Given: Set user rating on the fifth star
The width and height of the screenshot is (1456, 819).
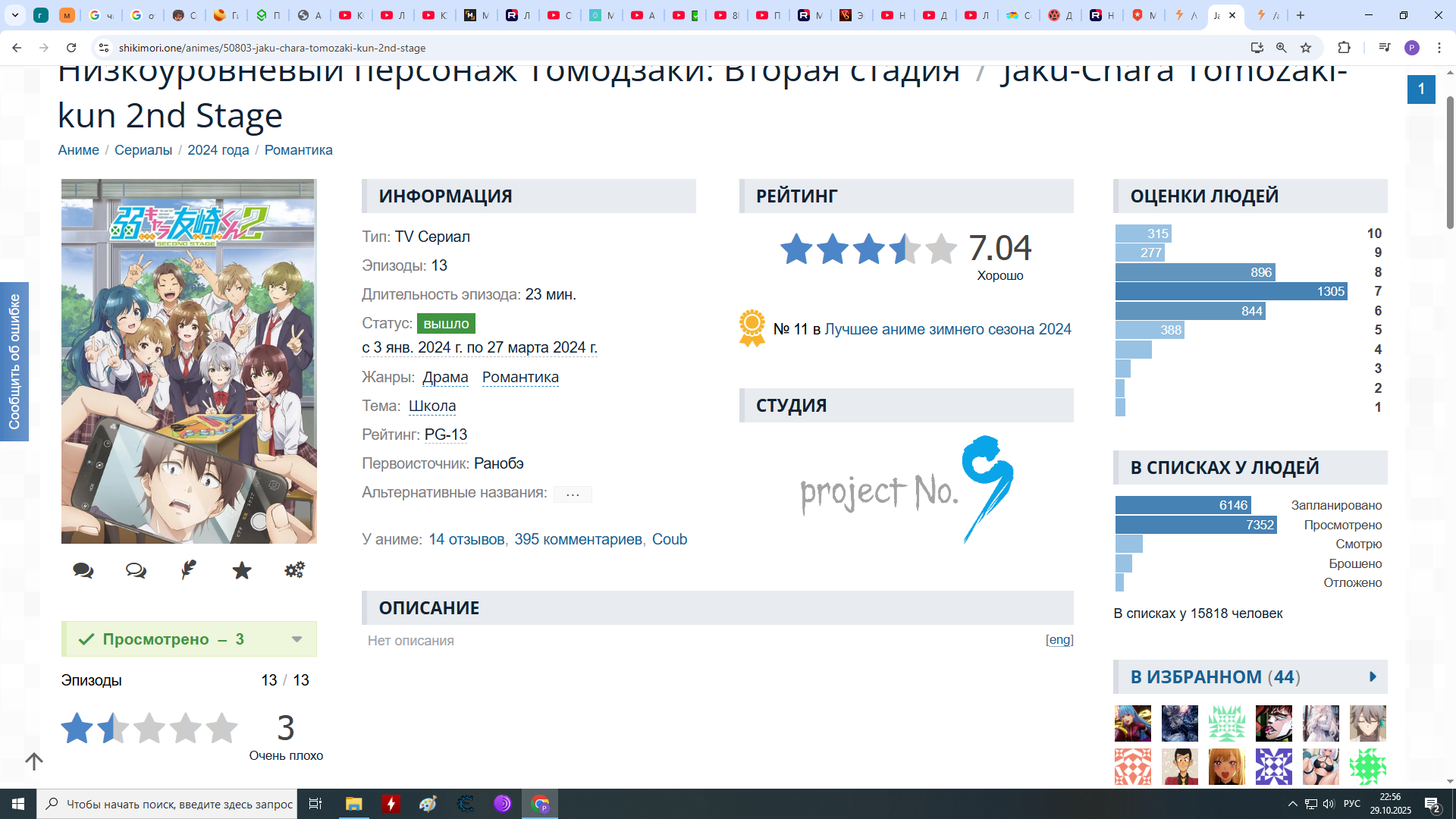Looking at the screenshot, I should pyautogui.click(x=221, y=729).
